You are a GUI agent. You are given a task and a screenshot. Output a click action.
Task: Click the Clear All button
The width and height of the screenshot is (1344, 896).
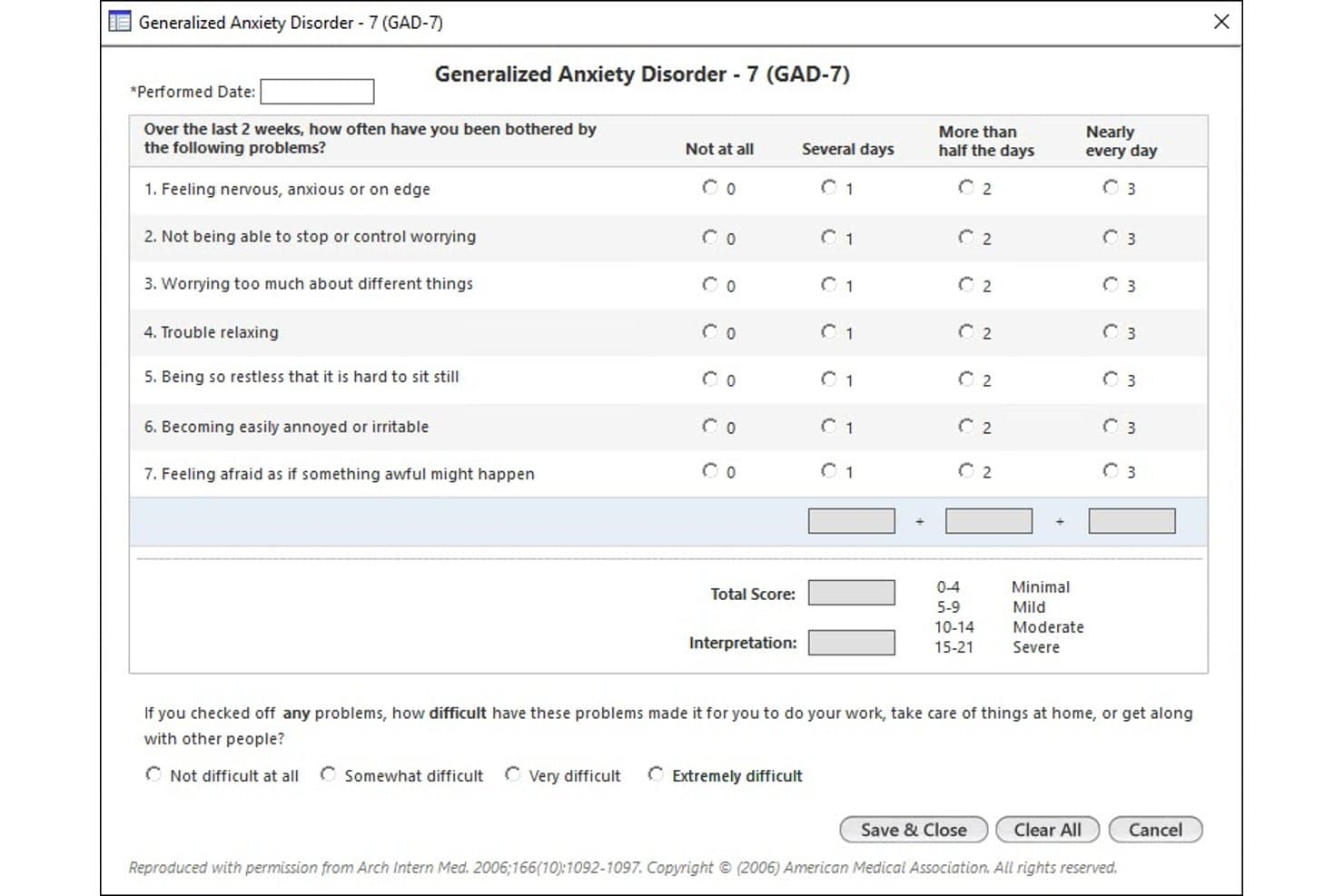[x=1048, y=830]
